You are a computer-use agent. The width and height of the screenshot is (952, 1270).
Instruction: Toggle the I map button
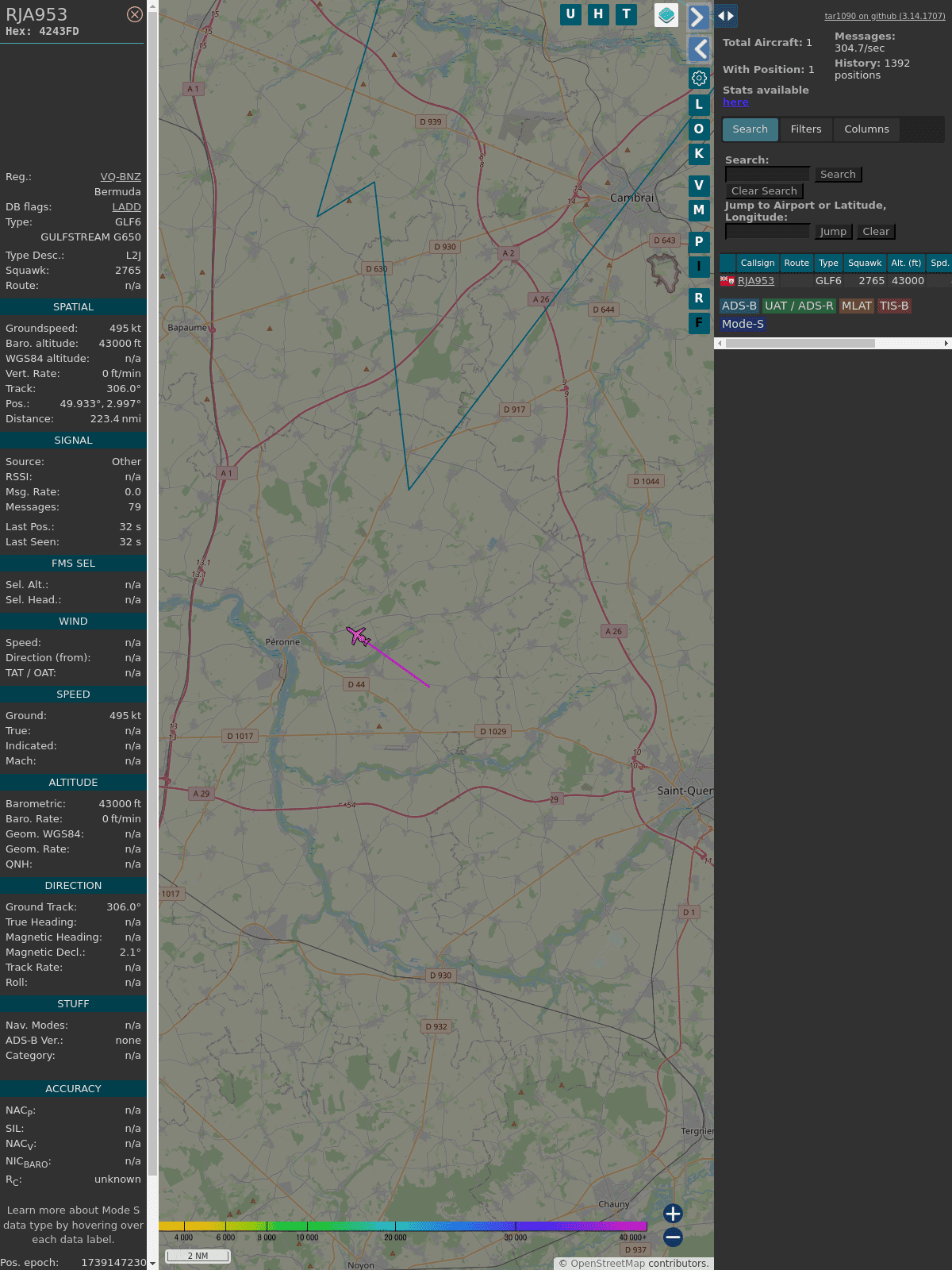699,266
